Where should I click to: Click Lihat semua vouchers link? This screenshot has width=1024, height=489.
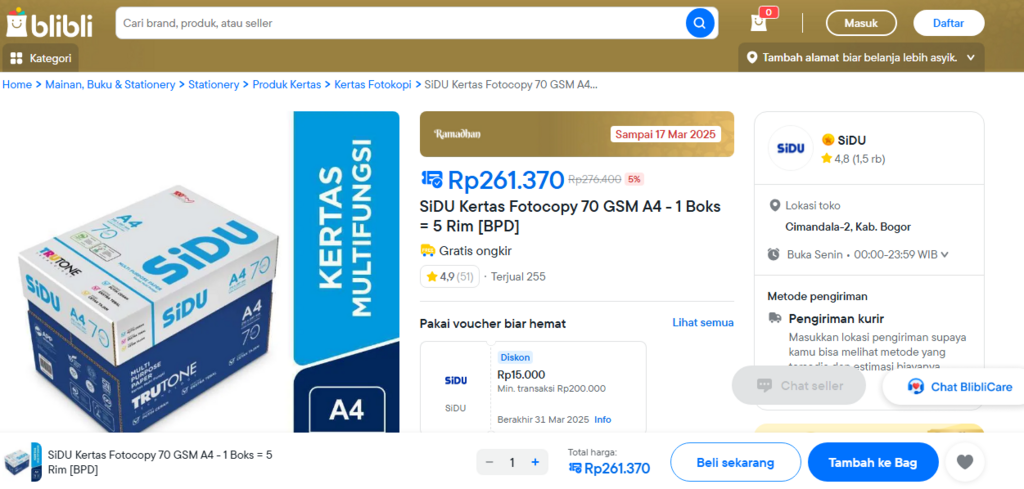[703, 323]
